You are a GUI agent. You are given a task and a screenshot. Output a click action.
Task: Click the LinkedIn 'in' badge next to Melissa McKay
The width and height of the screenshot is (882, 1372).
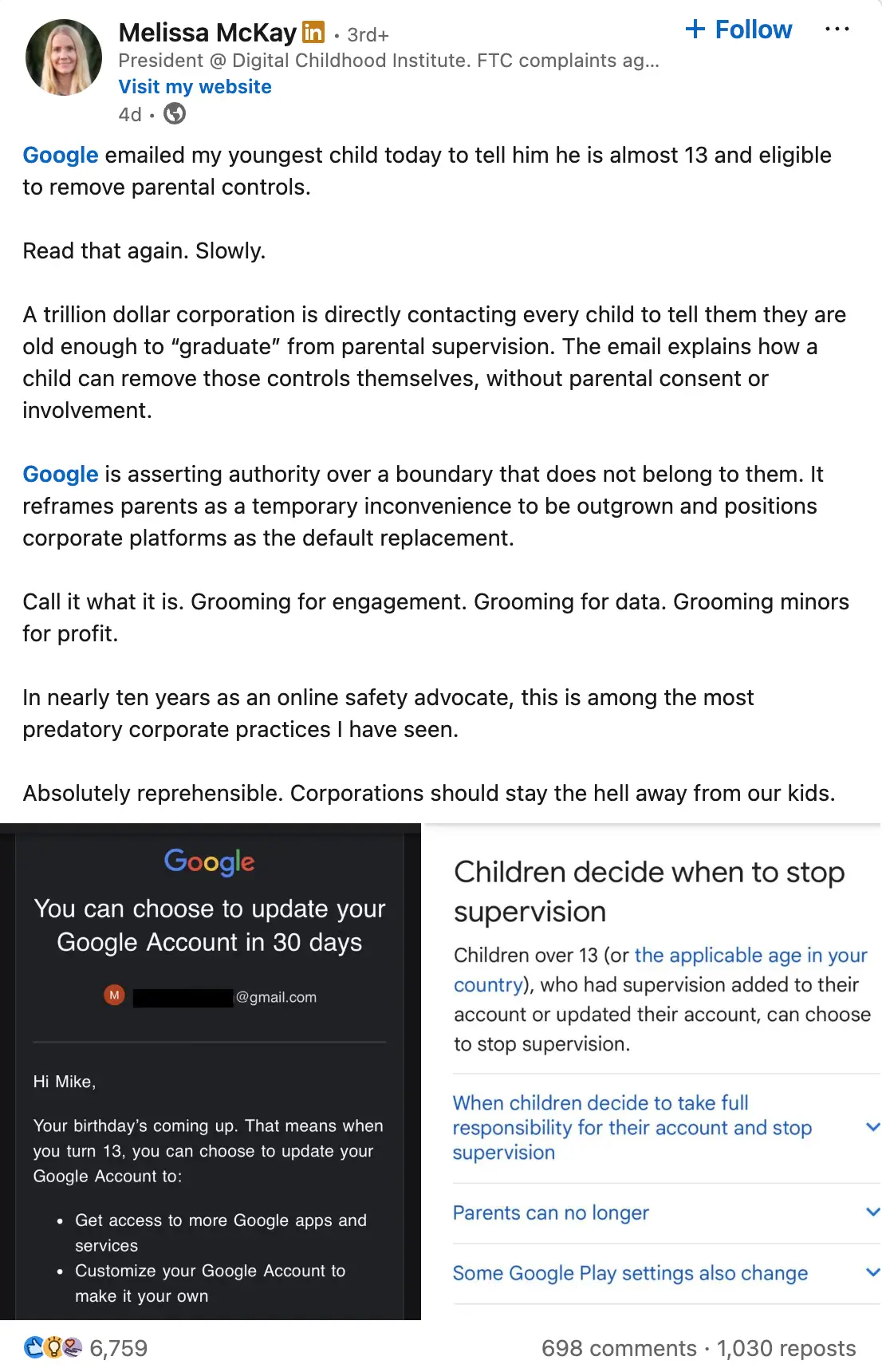(x=314, y=32)
